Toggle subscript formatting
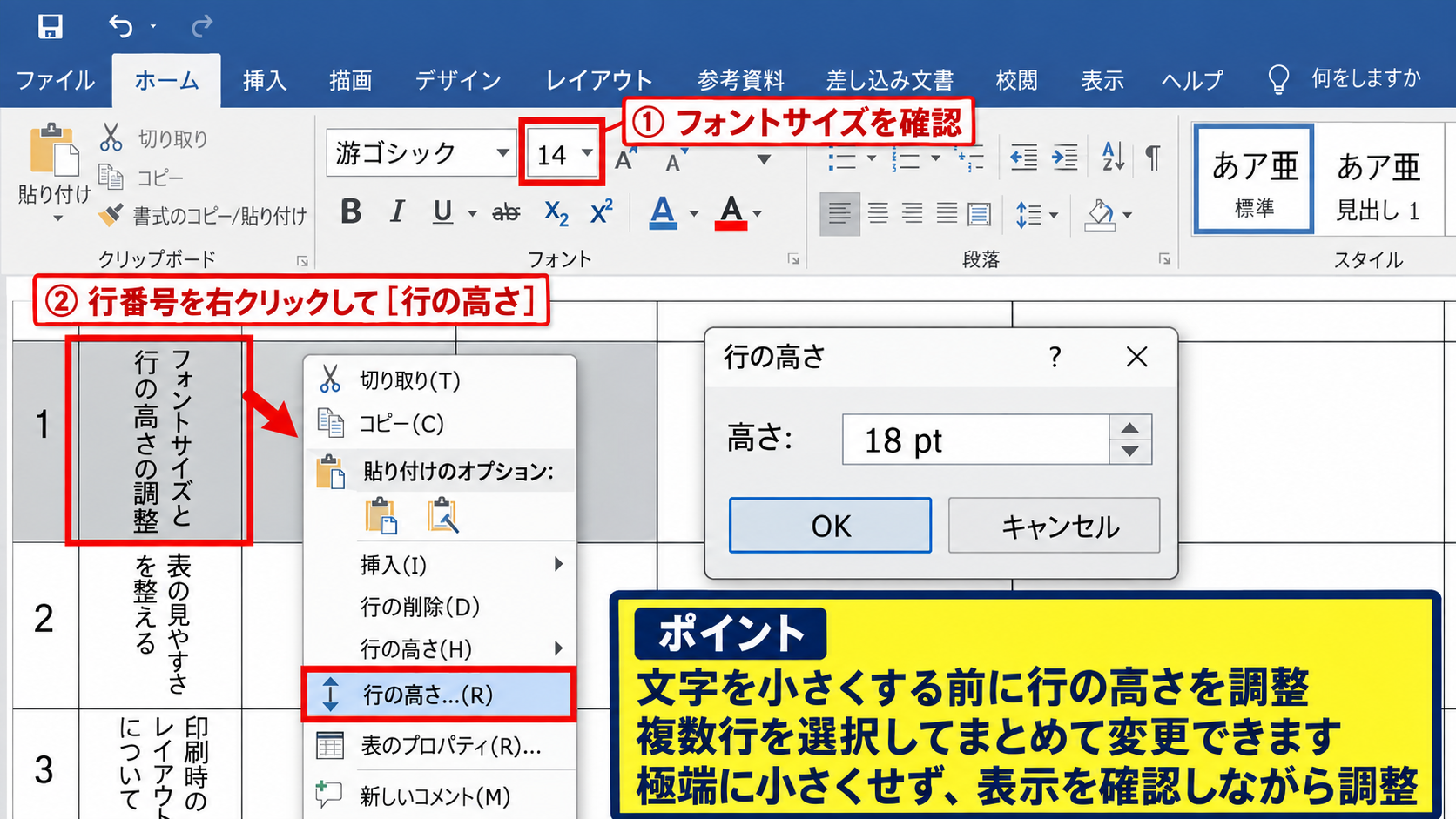Viewport: 1456px width, 819px height. [x=556, y=212]
